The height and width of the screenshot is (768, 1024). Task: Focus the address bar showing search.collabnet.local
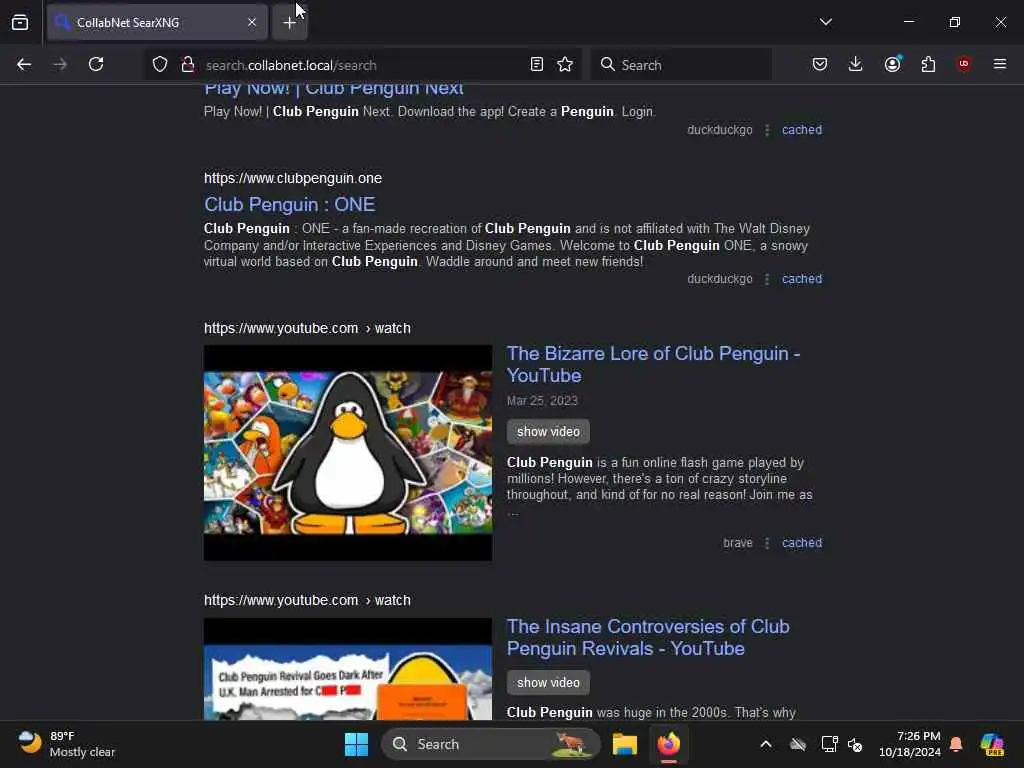coord(362,65)
